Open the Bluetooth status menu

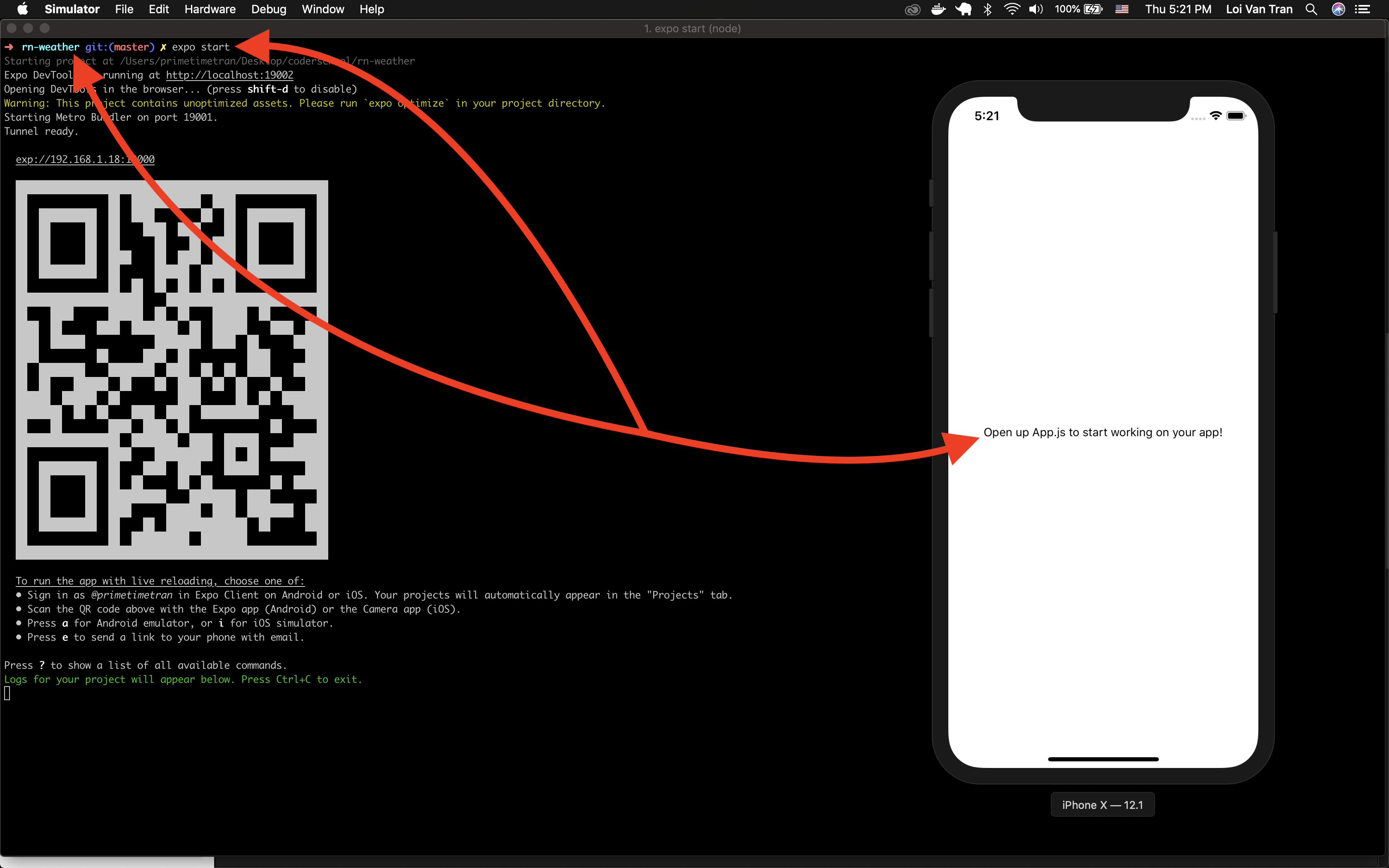click(x=987, y=9)
